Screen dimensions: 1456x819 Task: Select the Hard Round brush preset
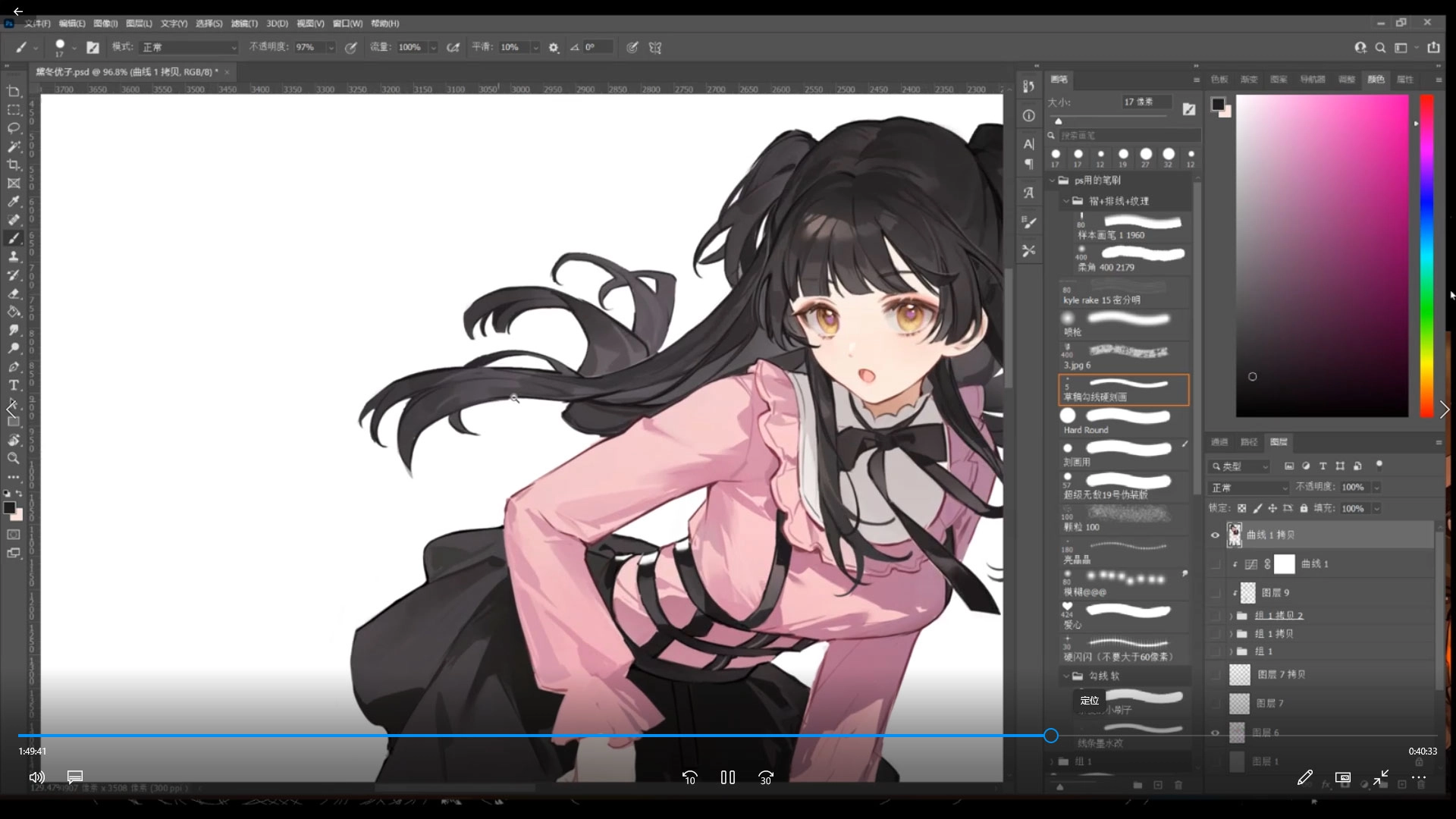pos(1123,422)
